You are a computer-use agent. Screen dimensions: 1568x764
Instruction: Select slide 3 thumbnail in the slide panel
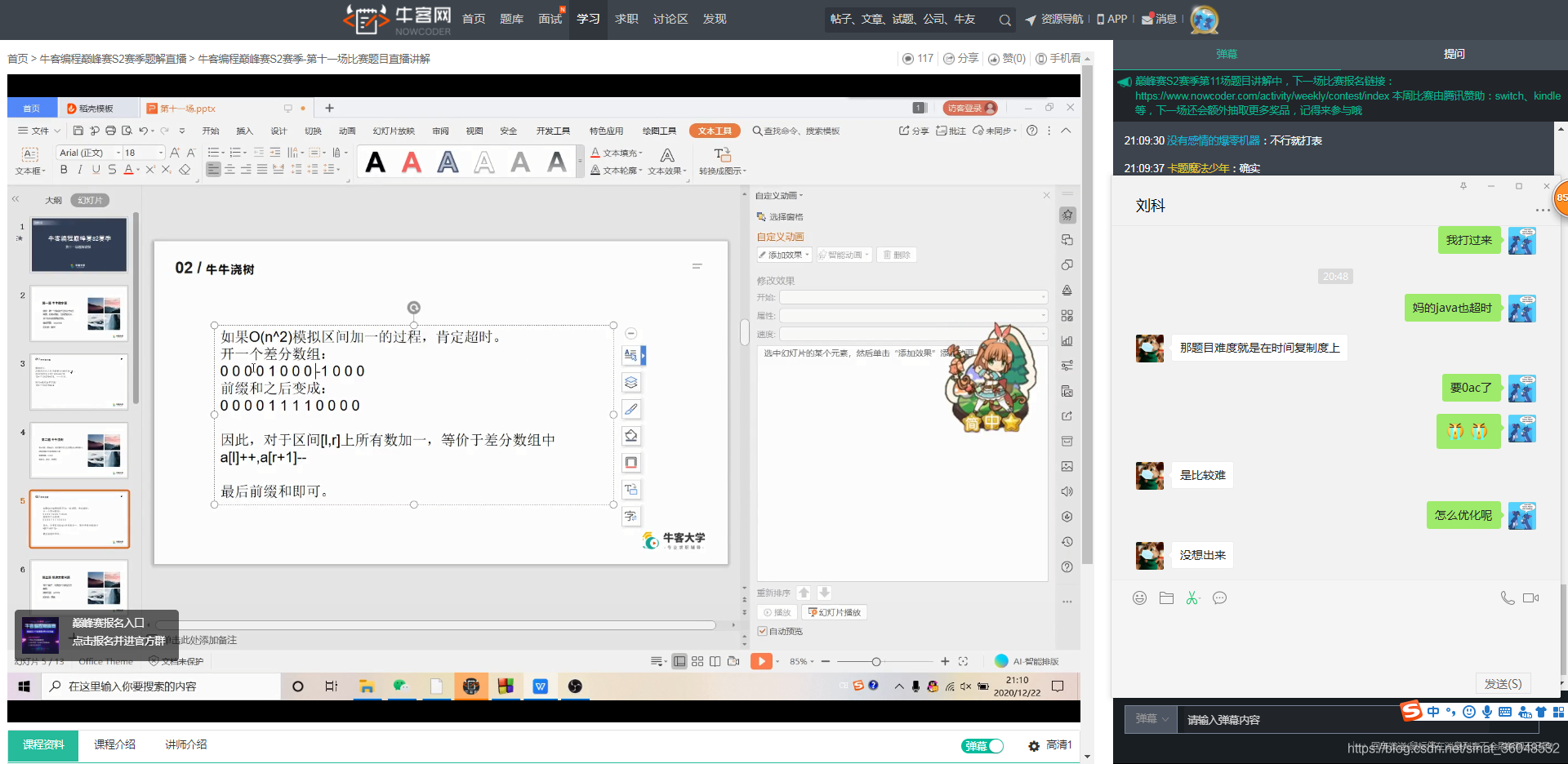(x=78, y=381)
